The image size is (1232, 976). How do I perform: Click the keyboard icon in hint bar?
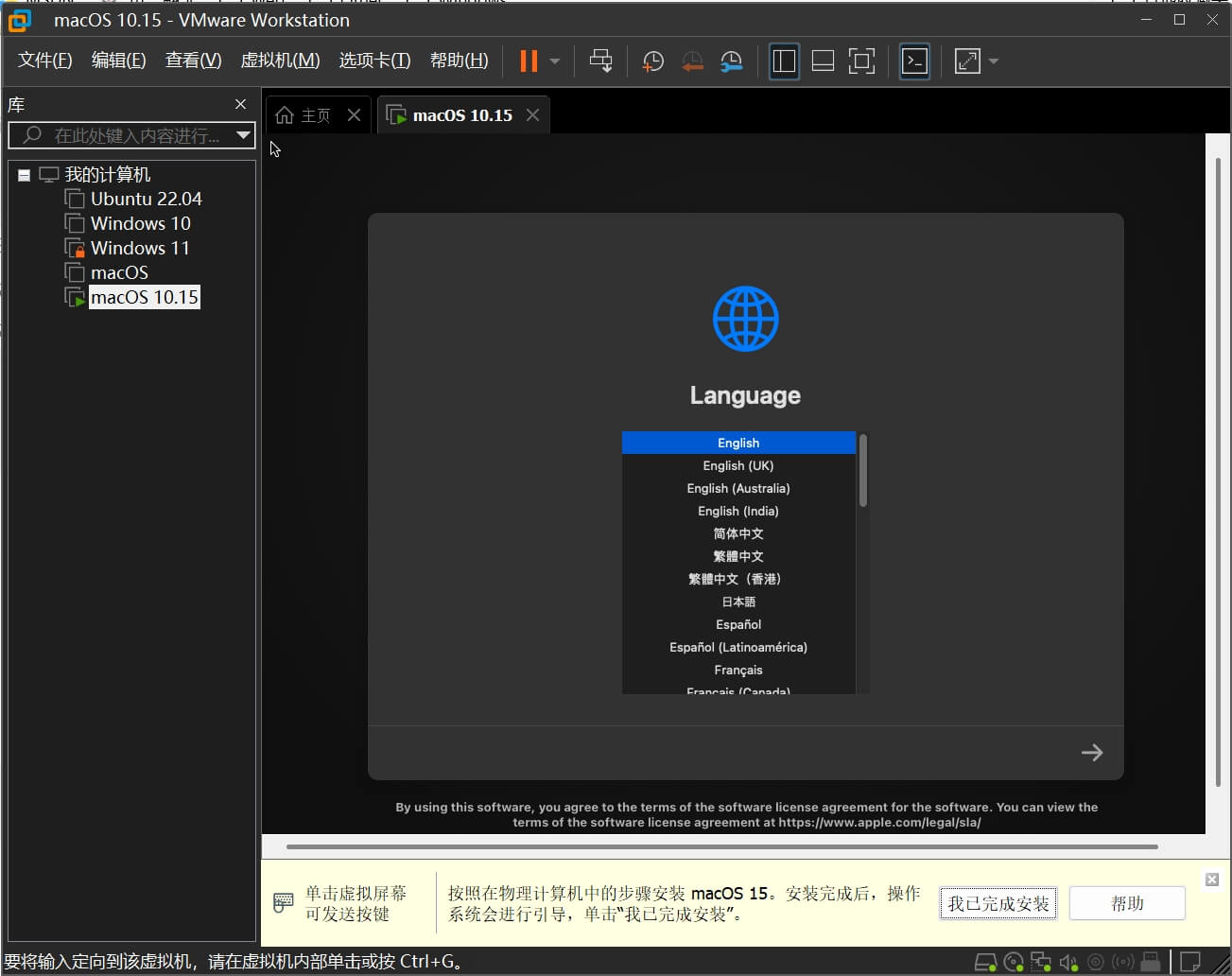[283, 902]
